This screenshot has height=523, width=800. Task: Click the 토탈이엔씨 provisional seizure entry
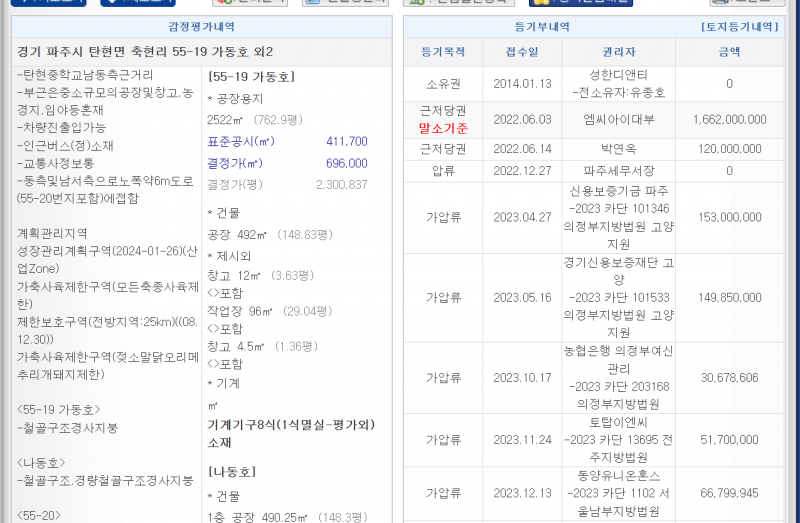point(618,439)
